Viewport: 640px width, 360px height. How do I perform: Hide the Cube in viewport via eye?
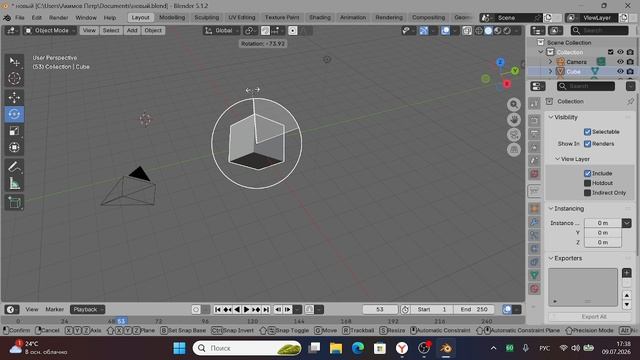pos(620,71)
